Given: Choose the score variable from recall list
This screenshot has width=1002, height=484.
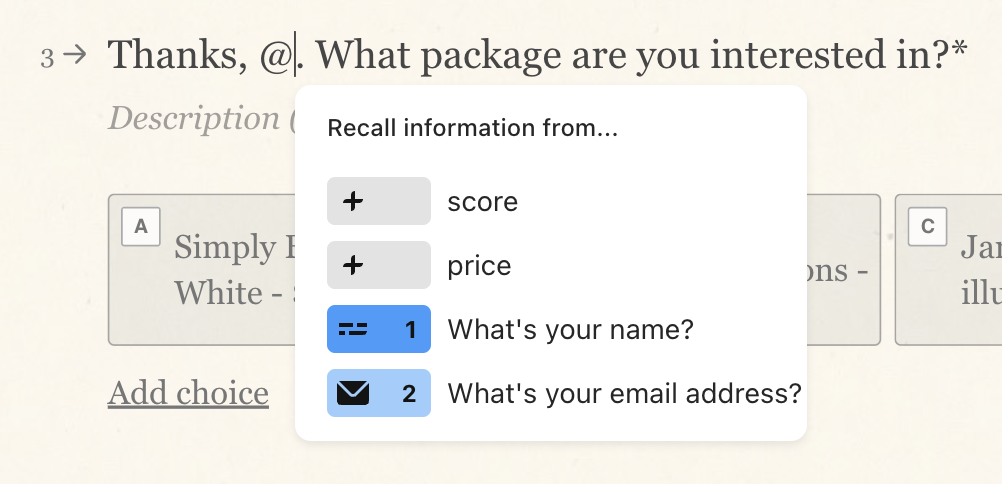Looking at the screenshot, I should coord(482,201).
